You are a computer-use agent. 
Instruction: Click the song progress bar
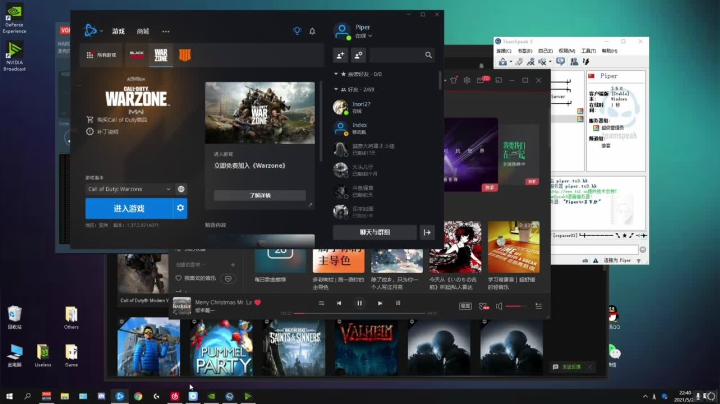[360, 314]
